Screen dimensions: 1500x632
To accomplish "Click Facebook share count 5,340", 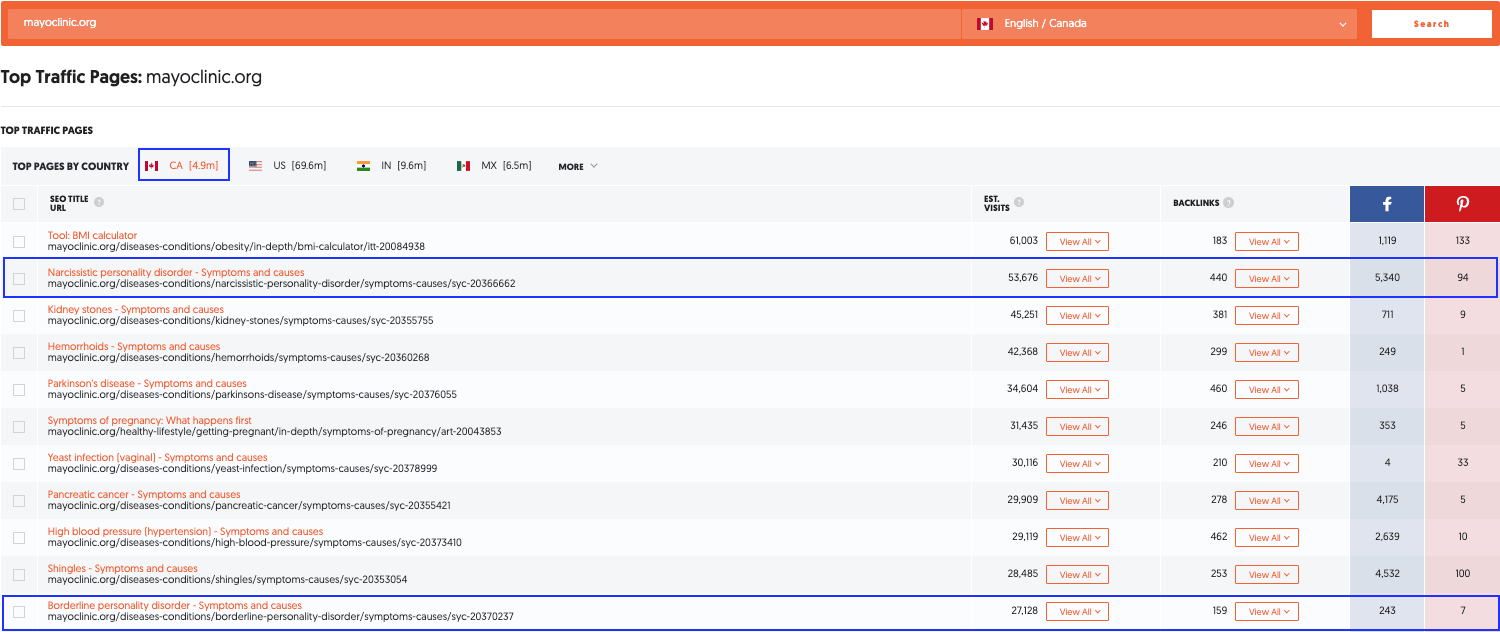I will coord(1387,278).
